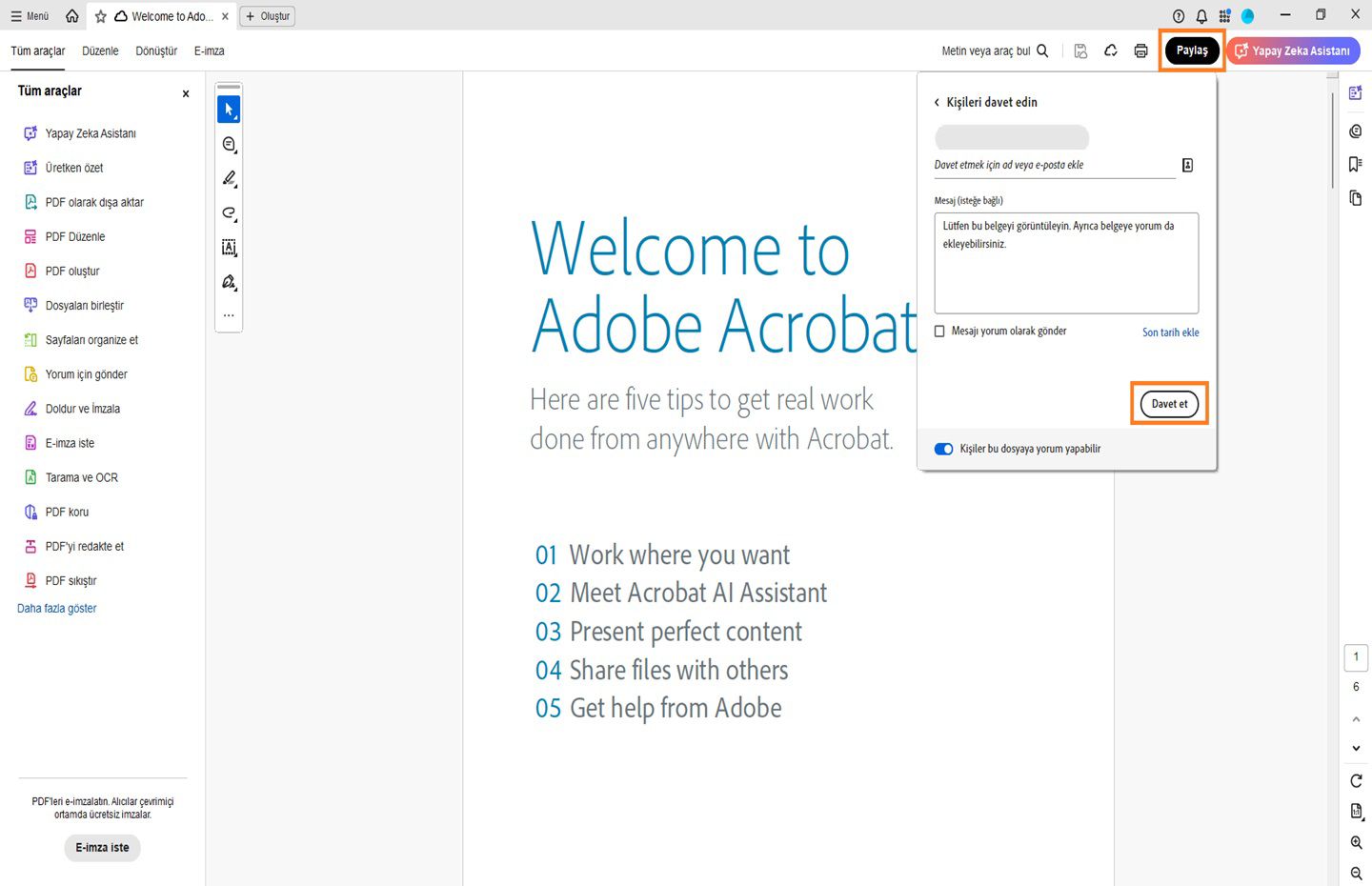Click the invite name or email field
Screen dimensions: 1372x886
[x=1054, y=165]
